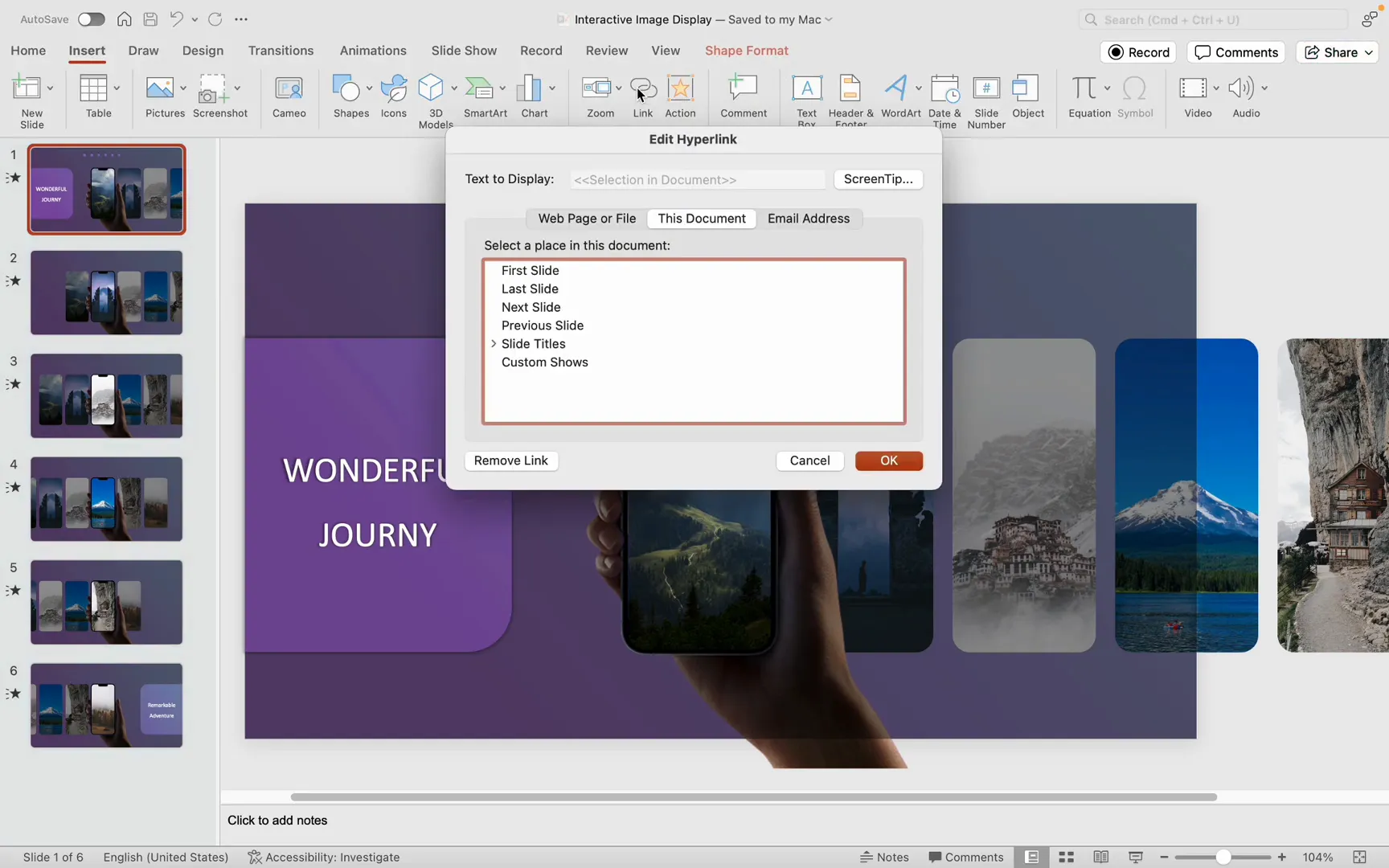Click the Undo arrow icon

[176, 19]
